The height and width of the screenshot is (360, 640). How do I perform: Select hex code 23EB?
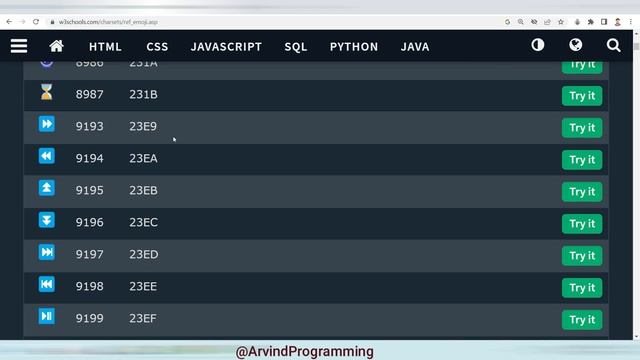(x=143, y=191)
